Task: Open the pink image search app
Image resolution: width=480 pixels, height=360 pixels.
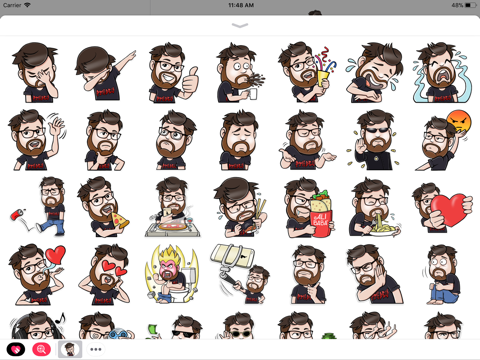Action: click(x=41, y=349)
